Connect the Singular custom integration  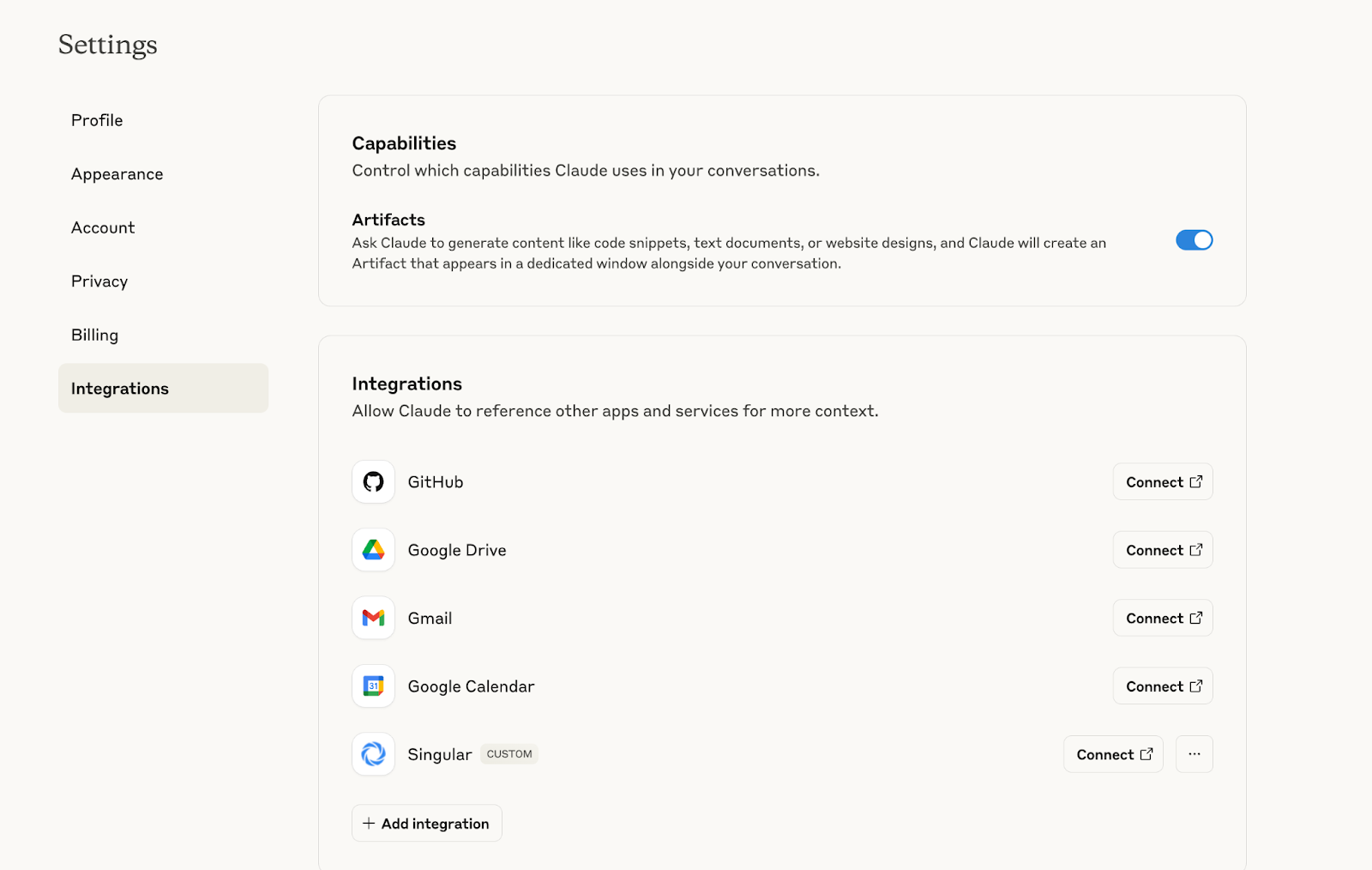tap(1113, 754)
